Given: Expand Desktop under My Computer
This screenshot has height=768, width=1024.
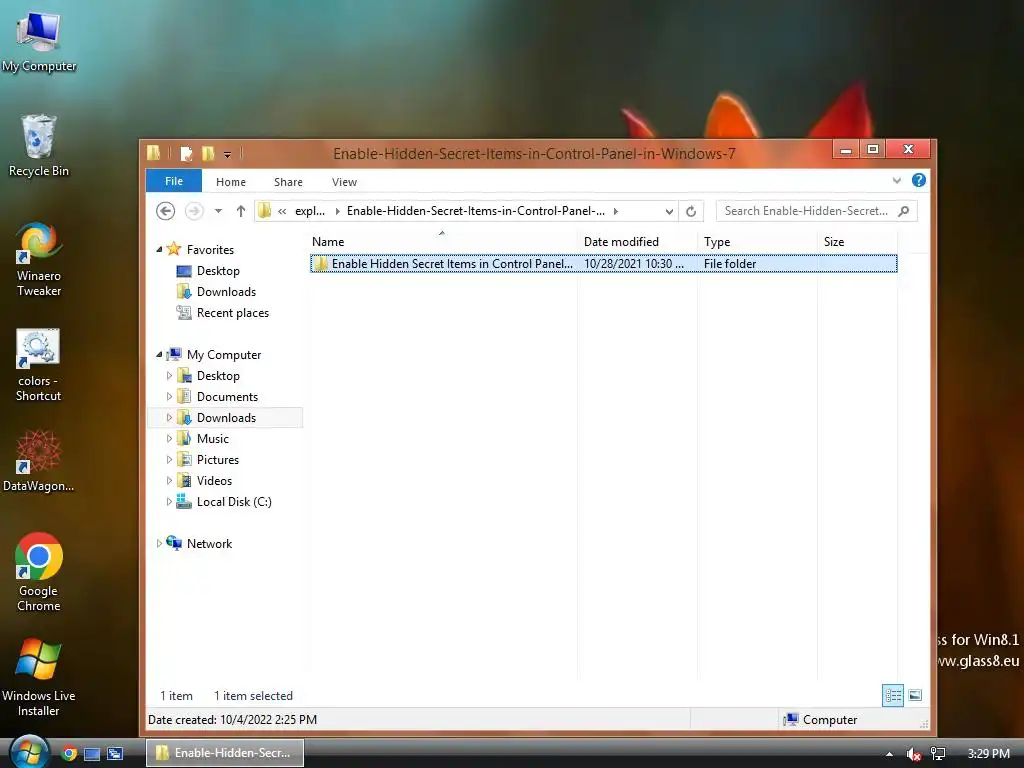Looking at the screenshot, I should 169,376.
